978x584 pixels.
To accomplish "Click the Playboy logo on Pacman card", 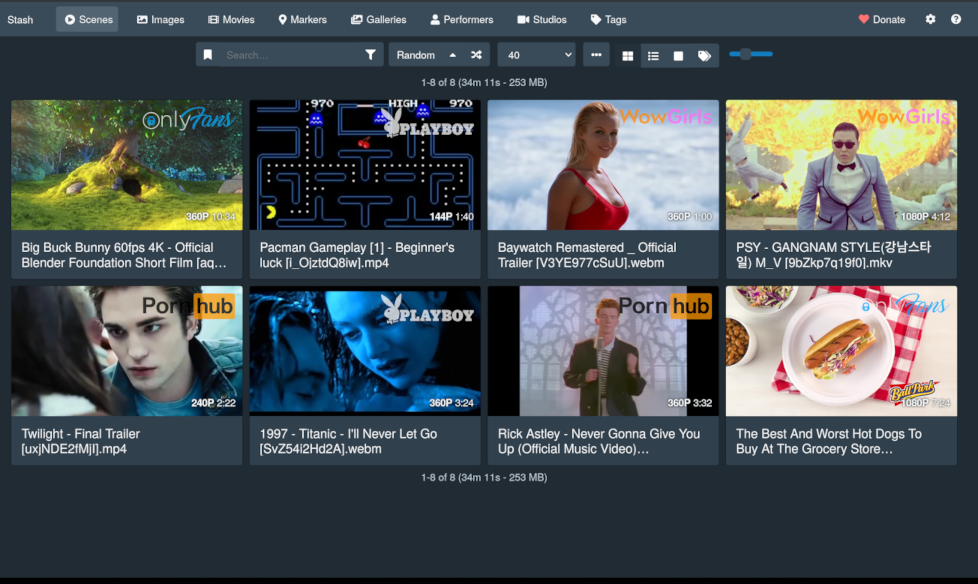I will tap(428, 124).
